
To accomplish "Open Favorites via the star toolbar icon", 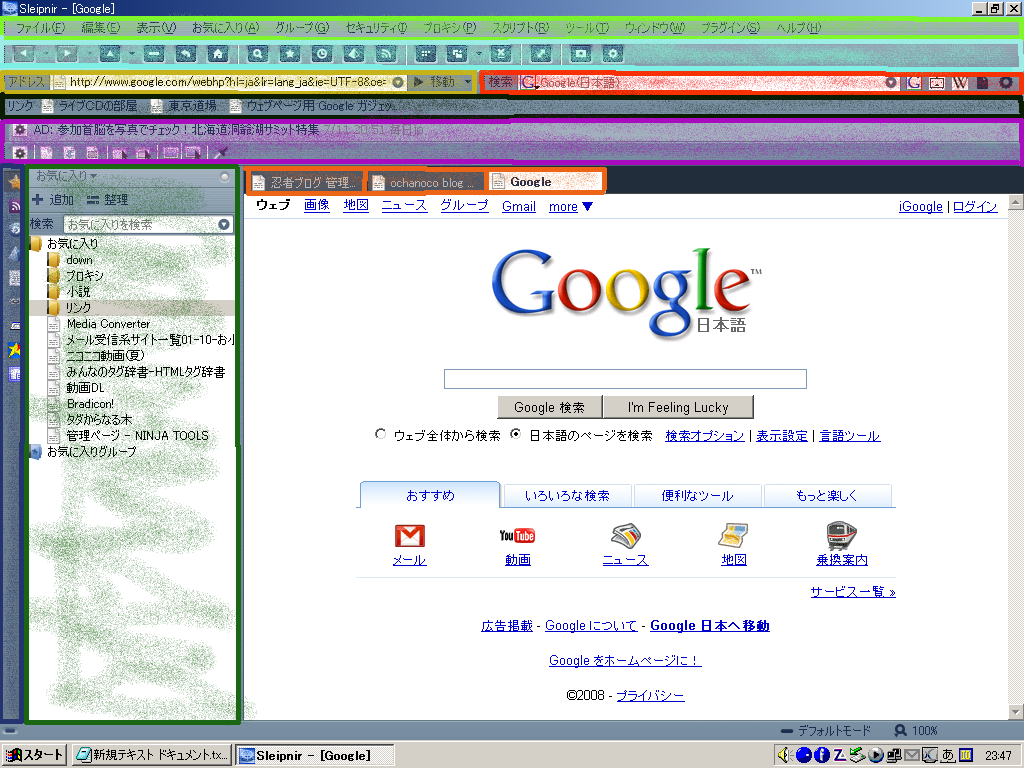I will 289,54.
